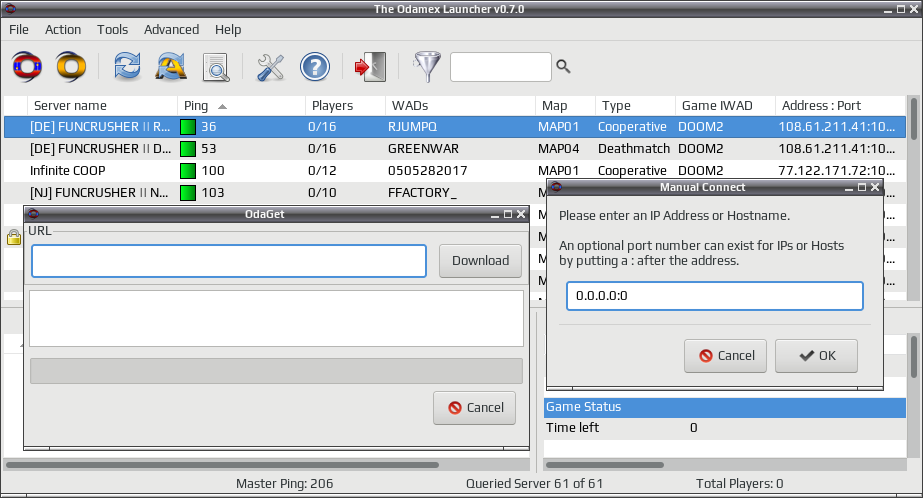Maximize the OdaGet window
The height and width of the screenshot is (498, 923).
508,214
